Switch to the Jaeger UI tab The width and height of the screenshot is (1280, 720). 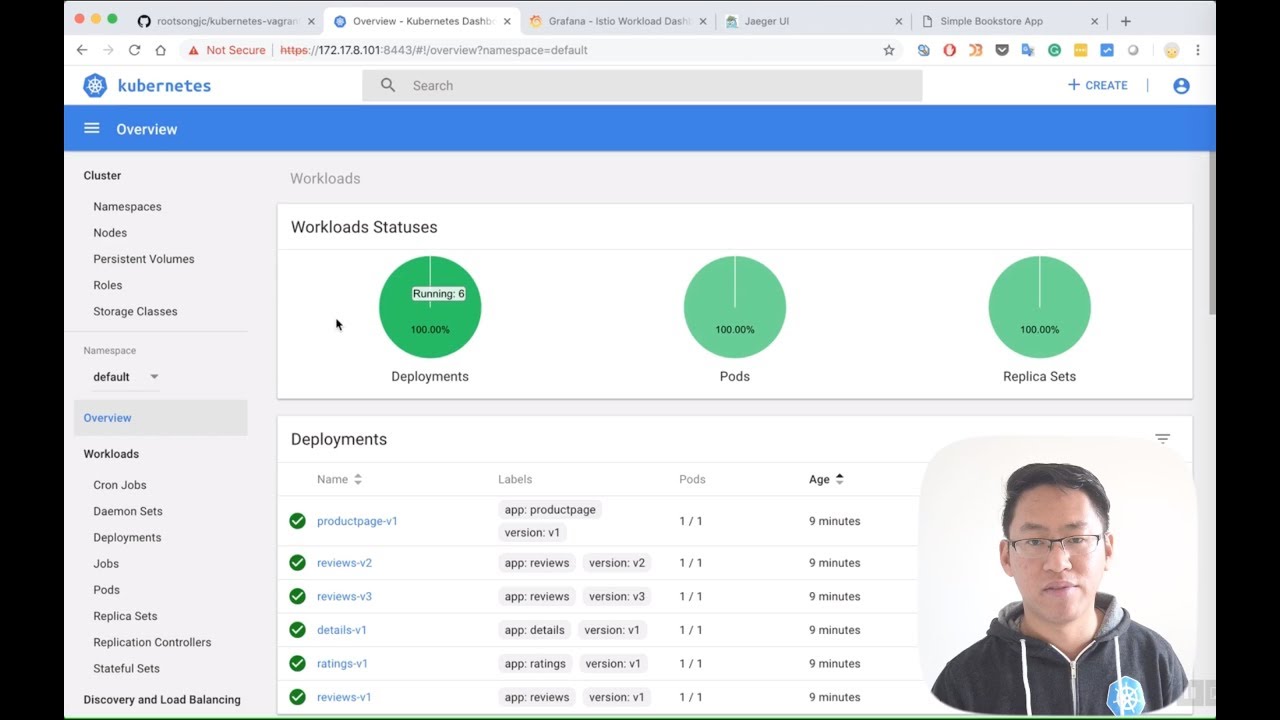tap(814, 21)
